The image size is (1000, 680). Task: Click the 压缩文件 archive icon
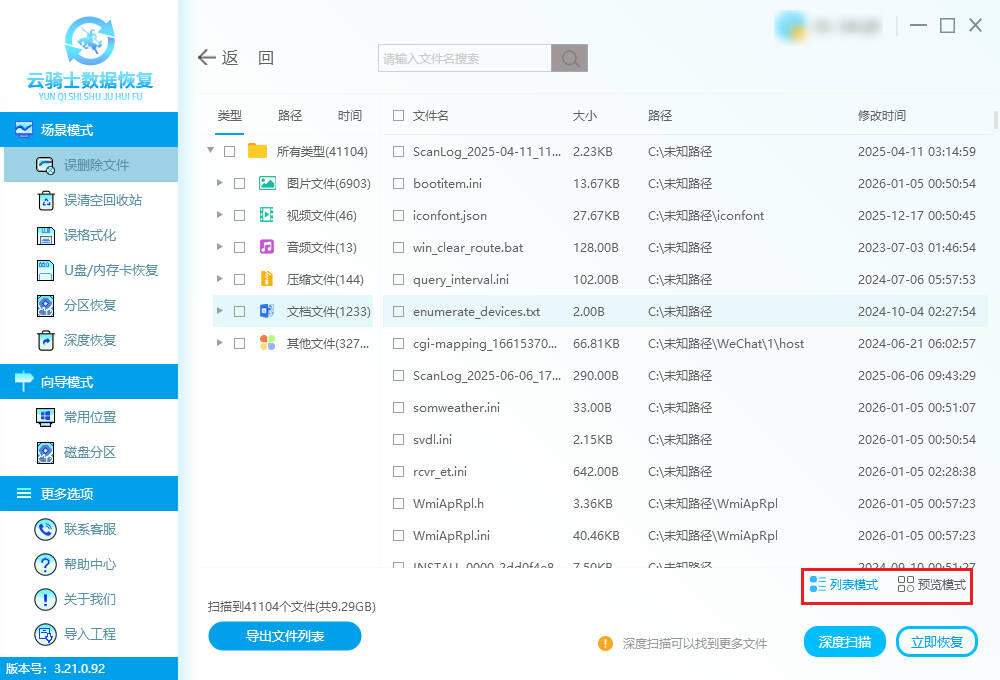click(x=267, y=279)
